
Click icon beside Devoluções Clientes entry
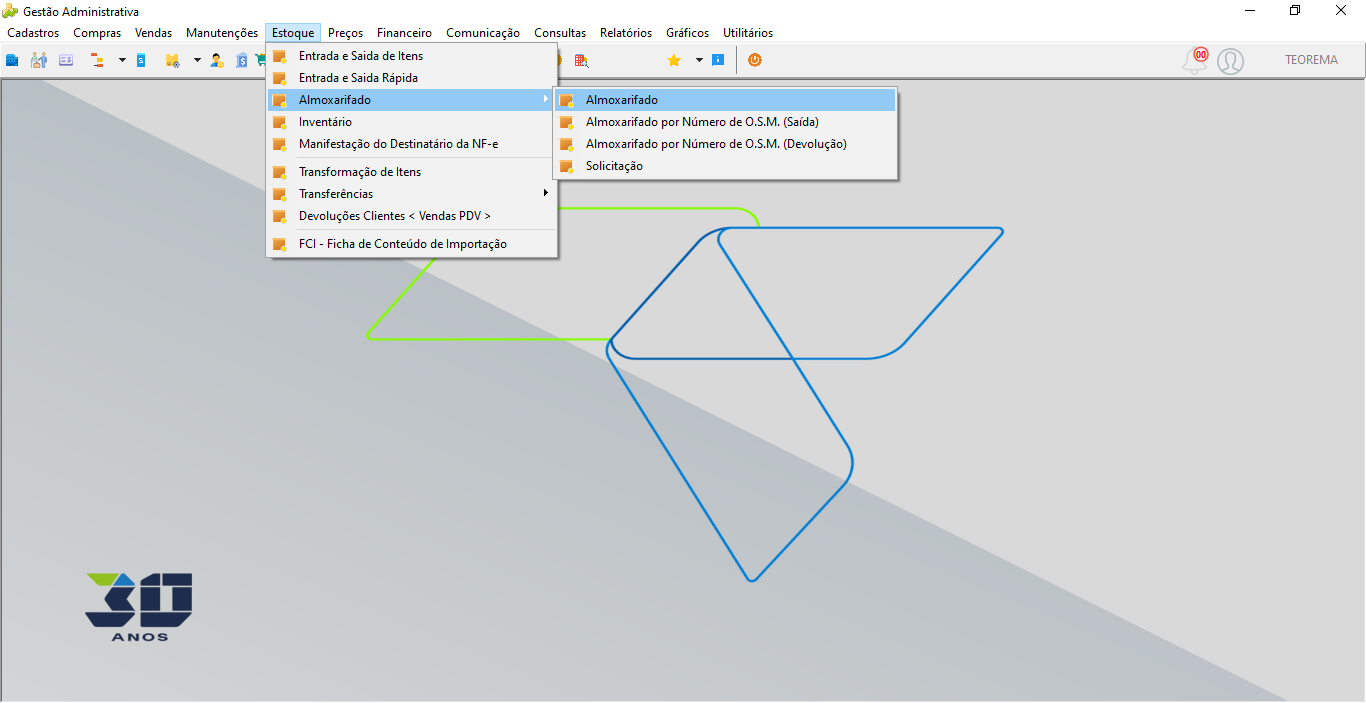click(280, 216)
